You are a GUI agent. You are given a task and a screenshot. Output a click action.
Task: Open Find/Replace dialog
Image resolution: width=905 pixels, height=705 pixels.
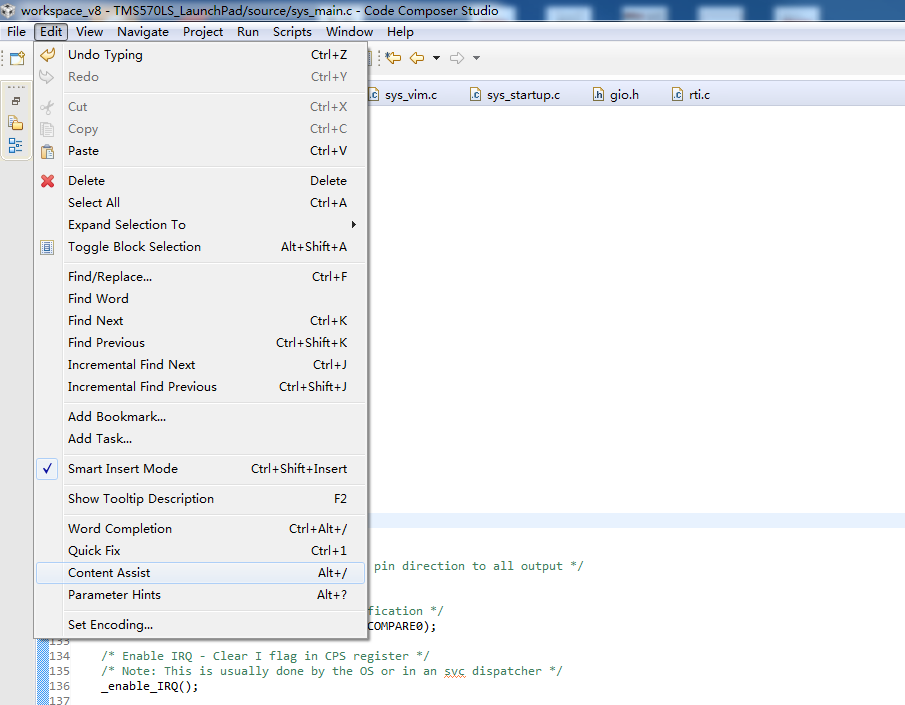200,277
